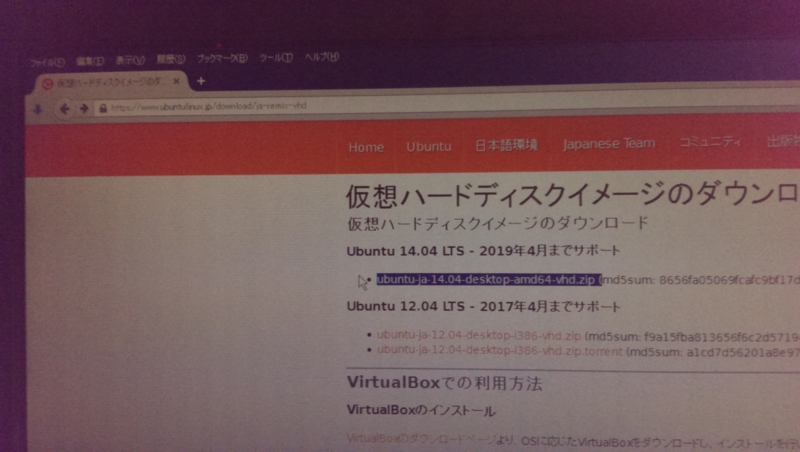
Task: Open the 日本語環境 navigation link
Action: coord(506,145)
